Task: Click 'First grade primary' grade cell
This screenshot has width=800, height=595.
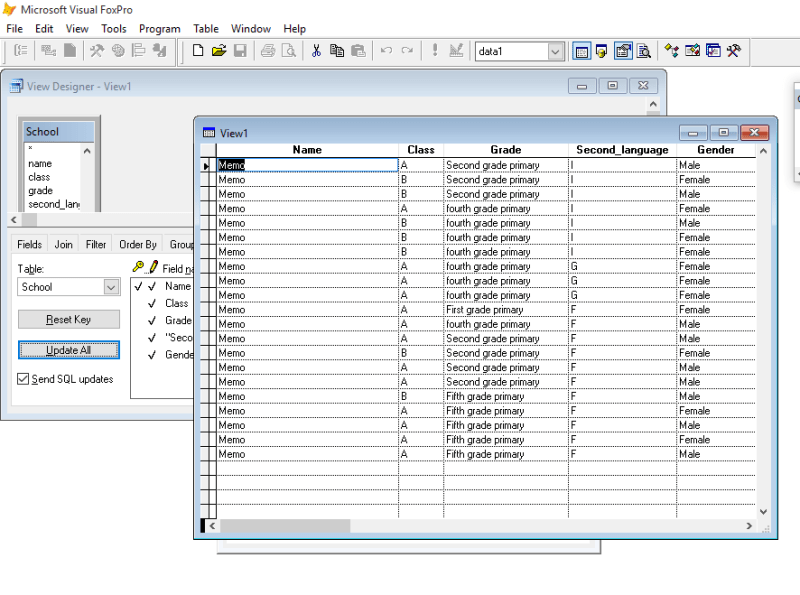Action: 506,310
